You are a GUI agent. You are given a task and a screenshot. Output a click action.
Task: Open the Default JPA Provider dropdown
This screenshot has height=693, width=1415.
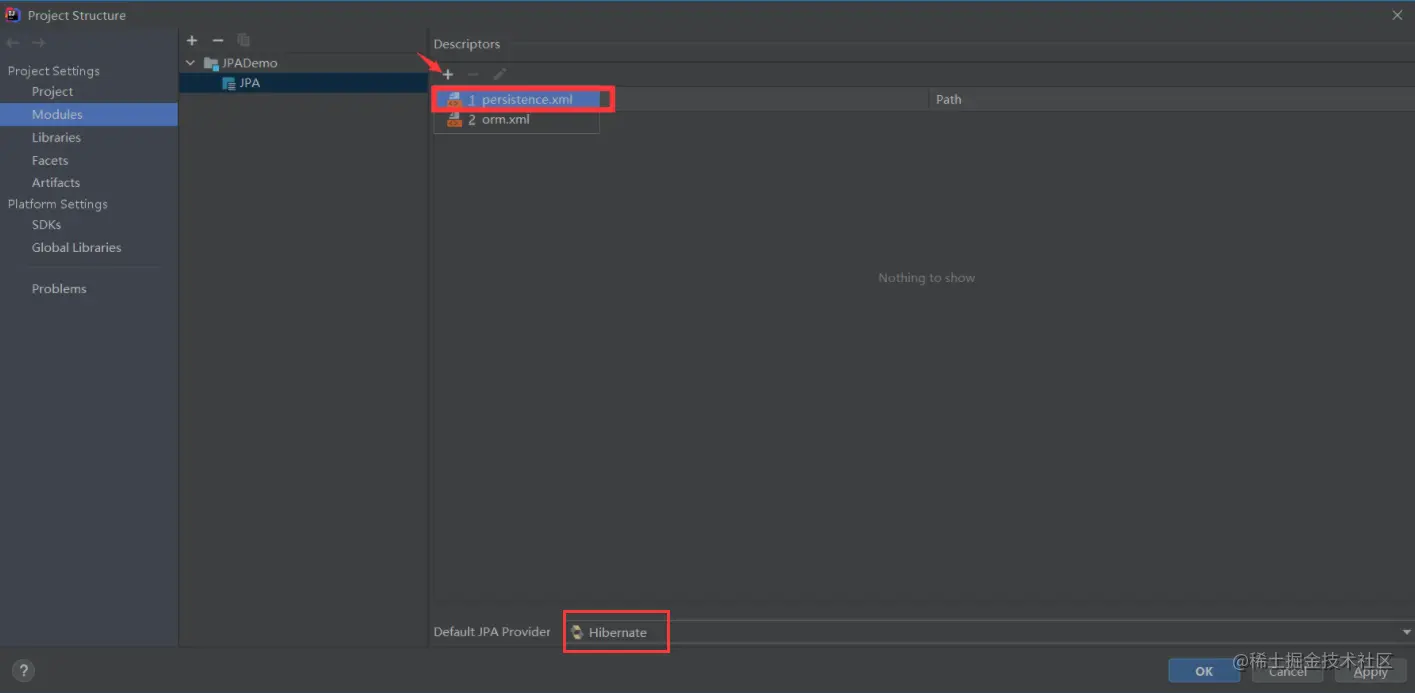1406,632
